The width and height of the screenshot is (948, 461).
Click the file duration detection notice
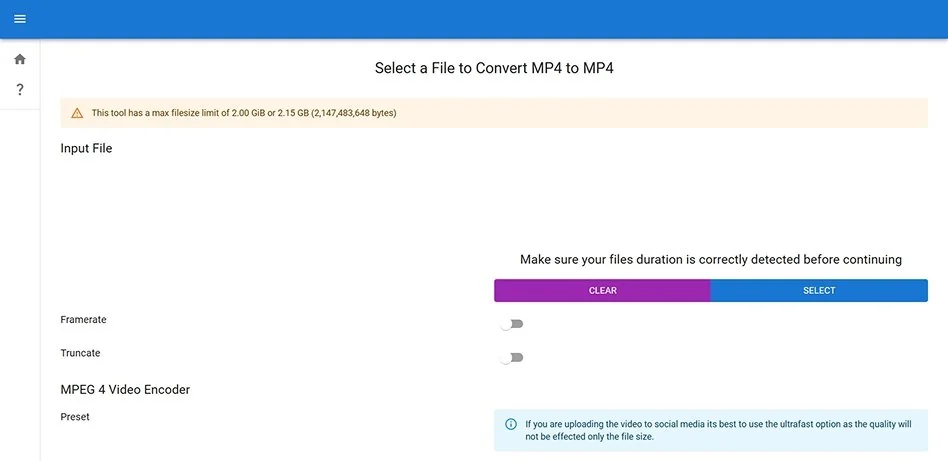tap(710, 260)
